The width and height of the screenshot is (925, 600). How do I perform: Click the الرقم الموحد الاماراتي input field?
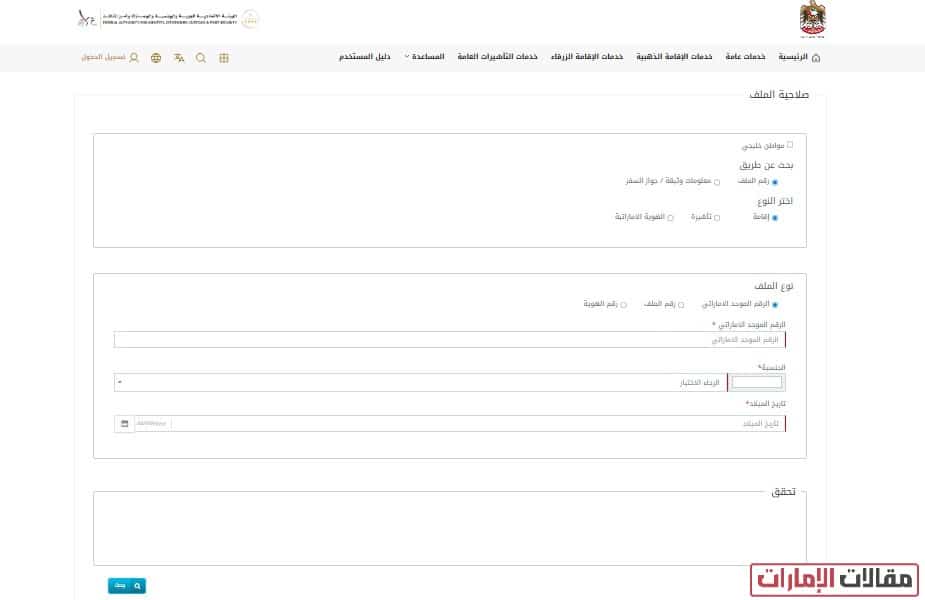(x=450, y=339)
